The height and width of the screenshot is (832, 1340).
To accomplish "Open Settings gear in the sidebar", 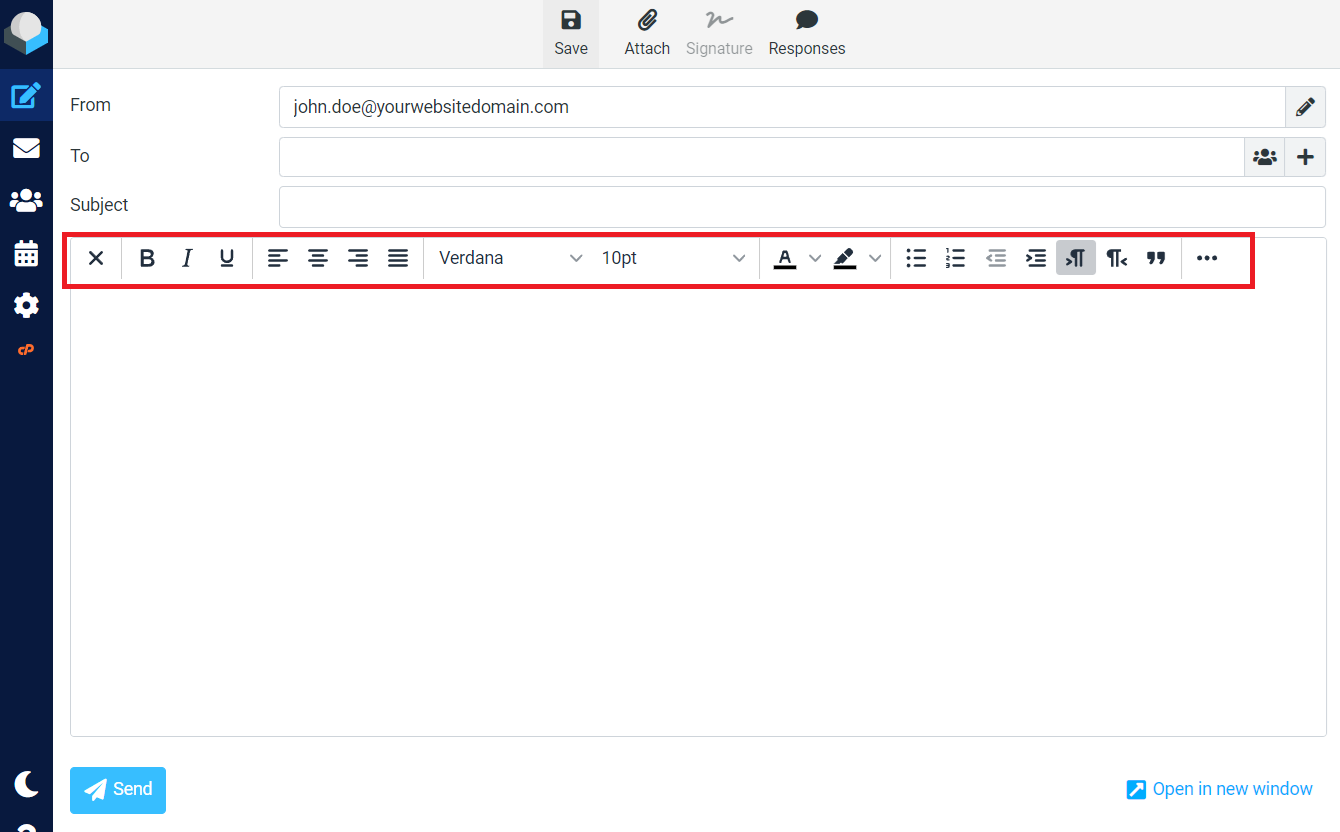I will (26, 305).
